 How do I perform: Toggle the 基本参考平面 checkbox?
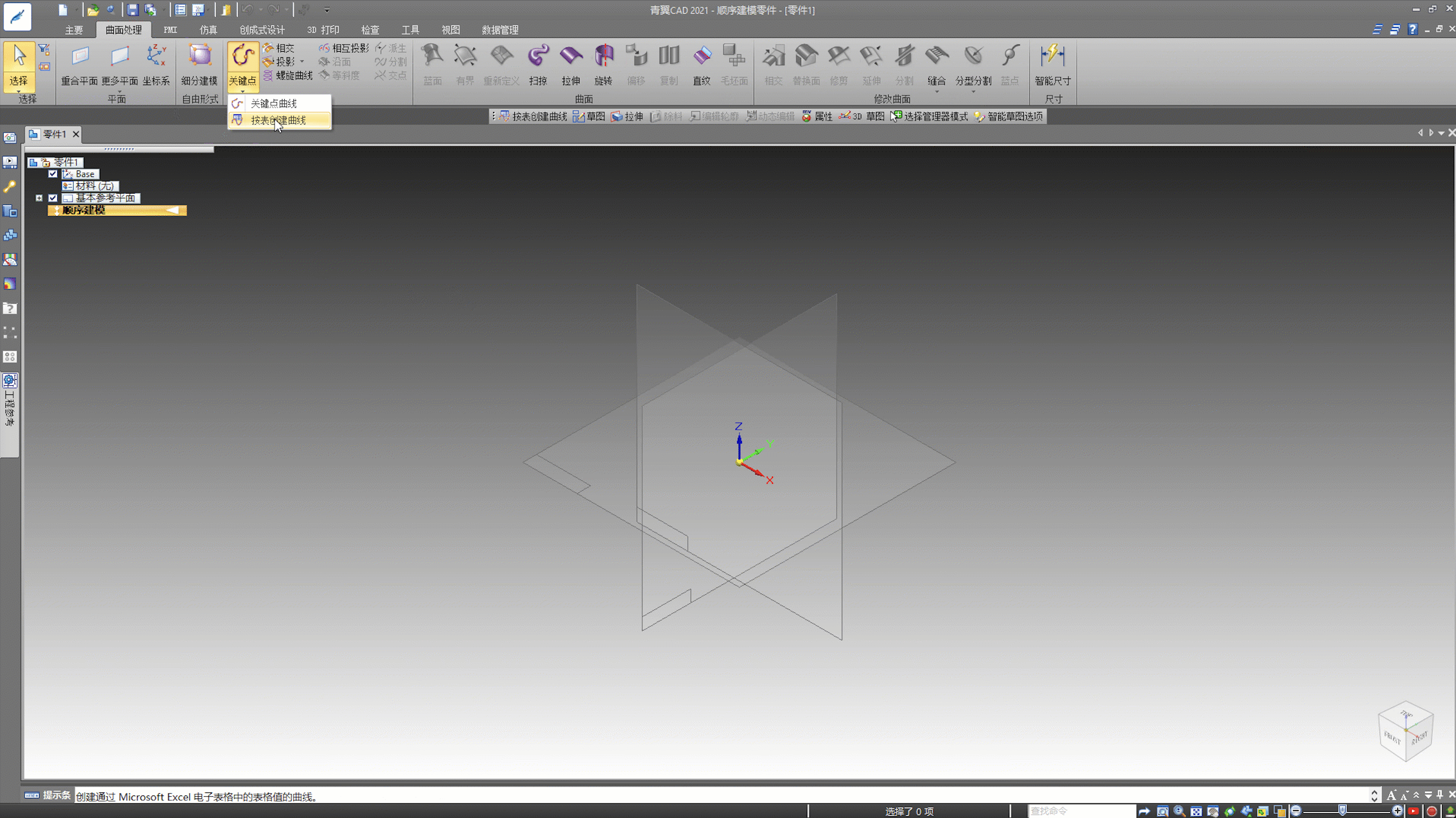click(x=53, y=198)
